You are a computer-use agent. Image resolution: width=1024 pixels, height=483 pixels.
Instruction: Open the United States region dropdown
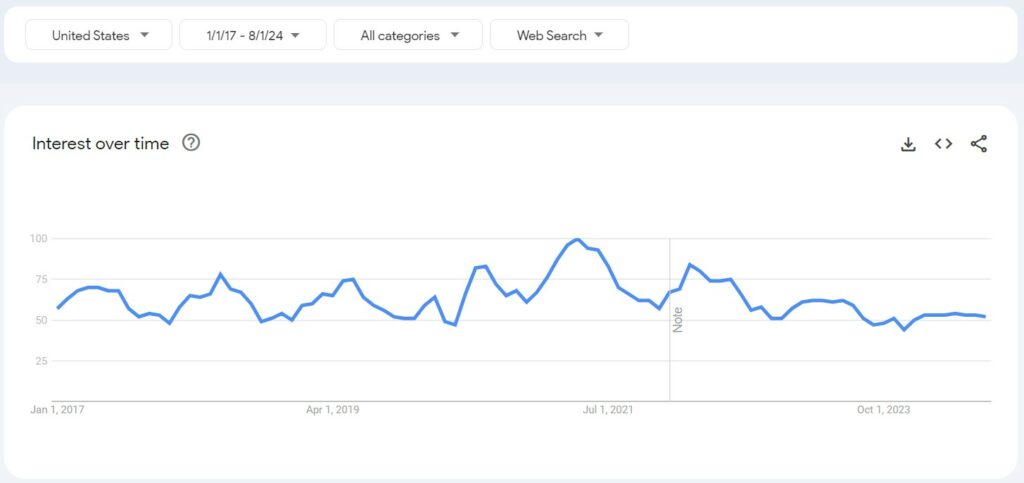(x=98, y=35)
